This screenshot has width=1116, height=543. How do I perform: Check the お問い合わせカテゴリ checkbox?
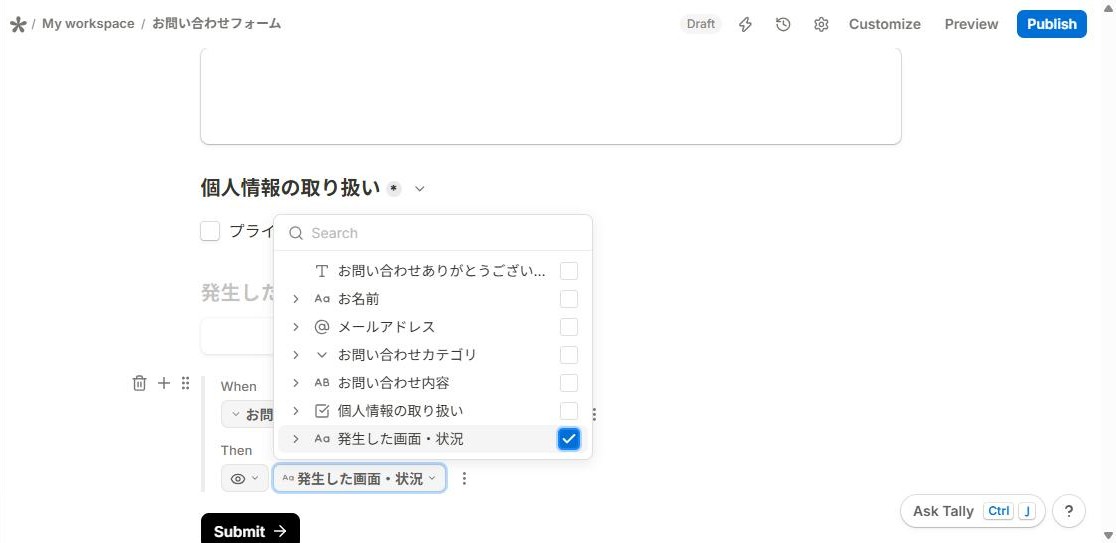(569, 354)
